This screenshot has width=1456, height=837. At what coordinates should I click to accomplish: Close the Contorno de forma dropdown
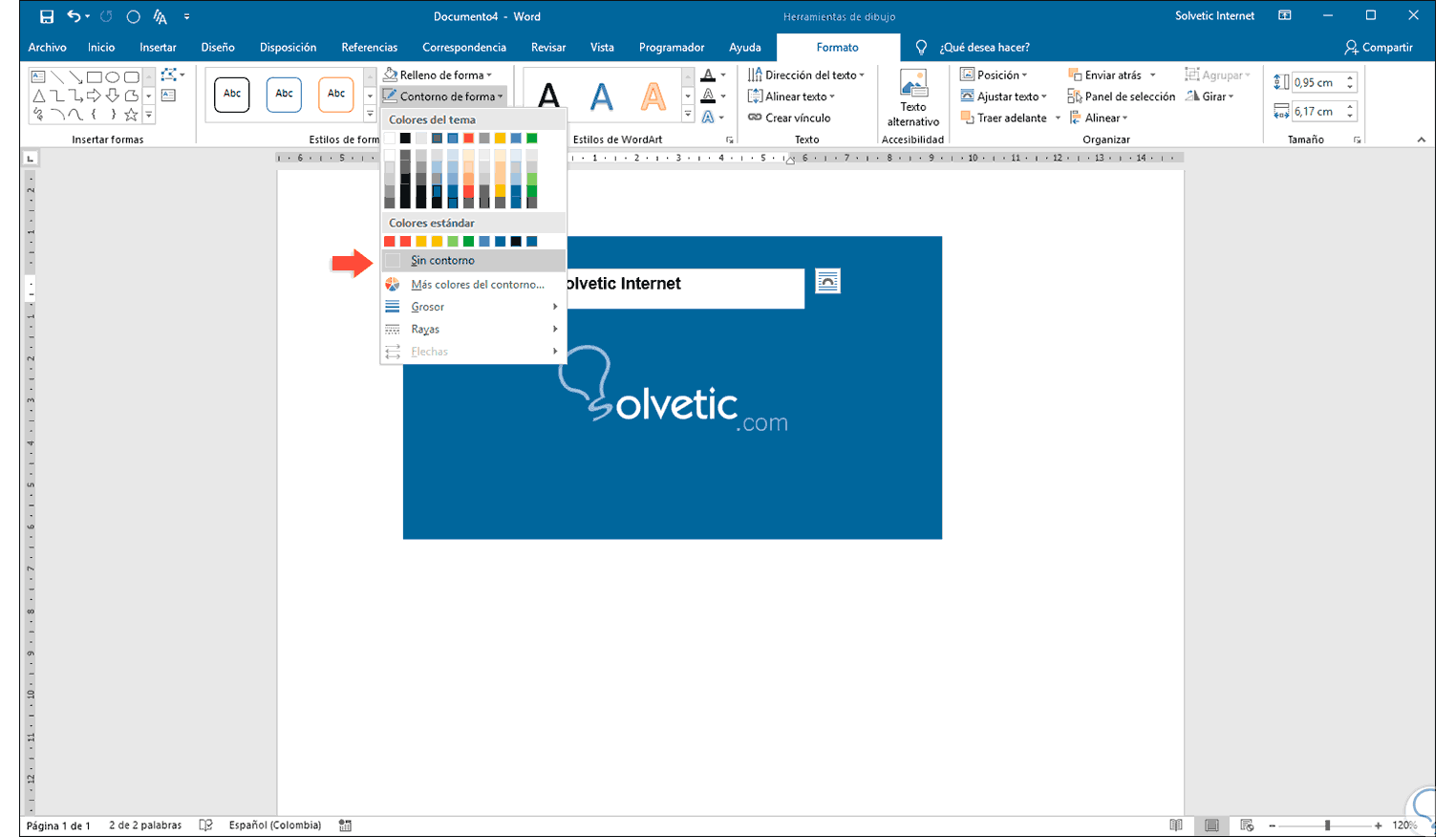443,96
